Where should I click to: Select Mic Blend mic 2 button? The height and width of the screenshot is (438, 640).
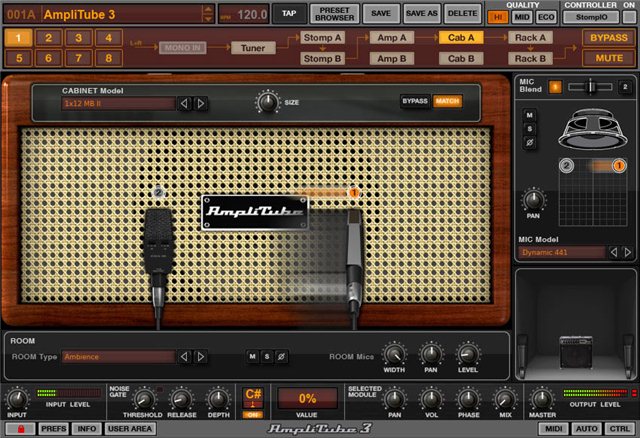click(x=624, y=87)
